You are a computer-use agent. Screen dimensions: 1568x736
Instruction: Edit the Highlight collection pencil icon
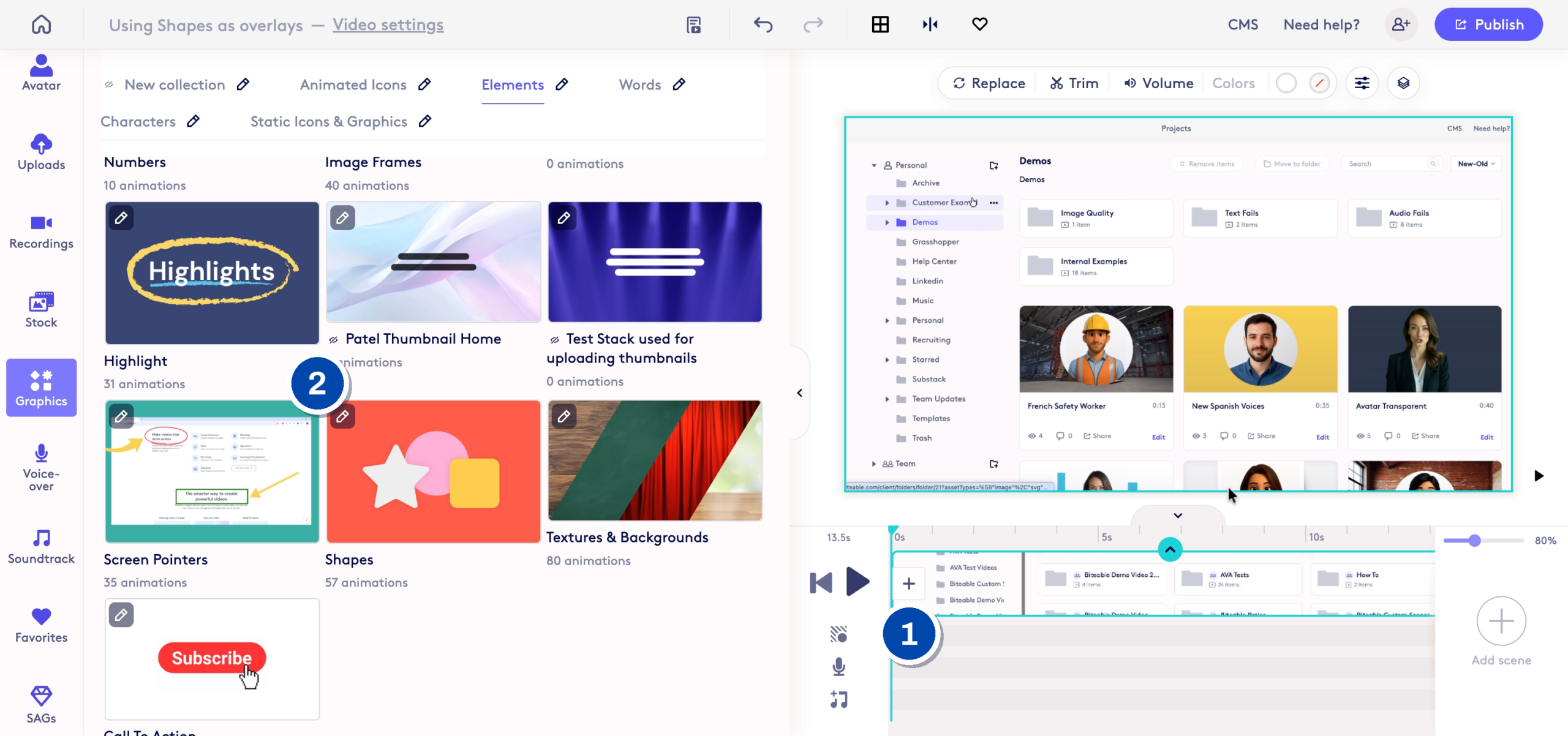click(121, 218)
